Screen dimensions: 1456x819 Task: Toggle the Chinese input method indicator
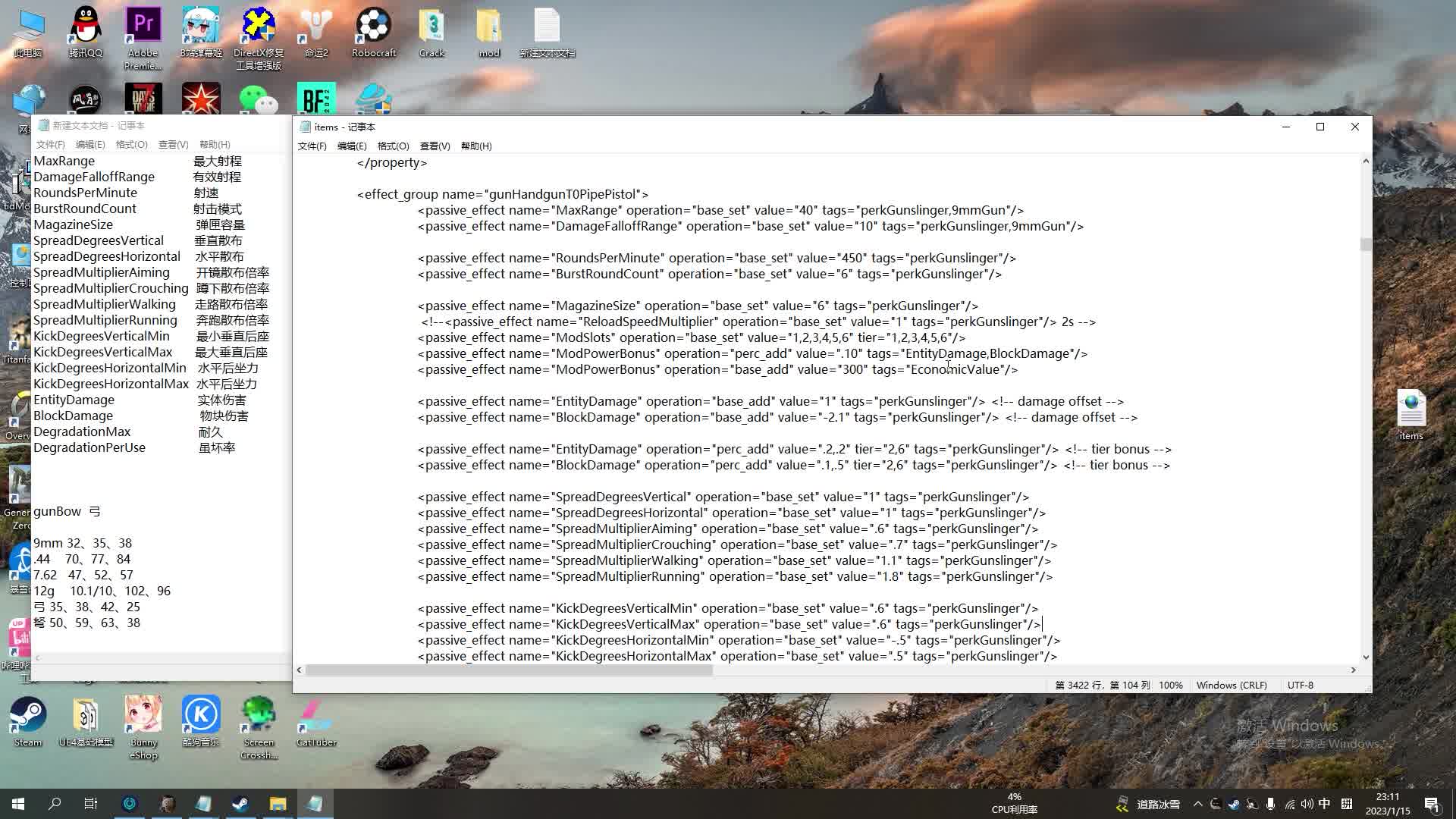click(1324, 804)
